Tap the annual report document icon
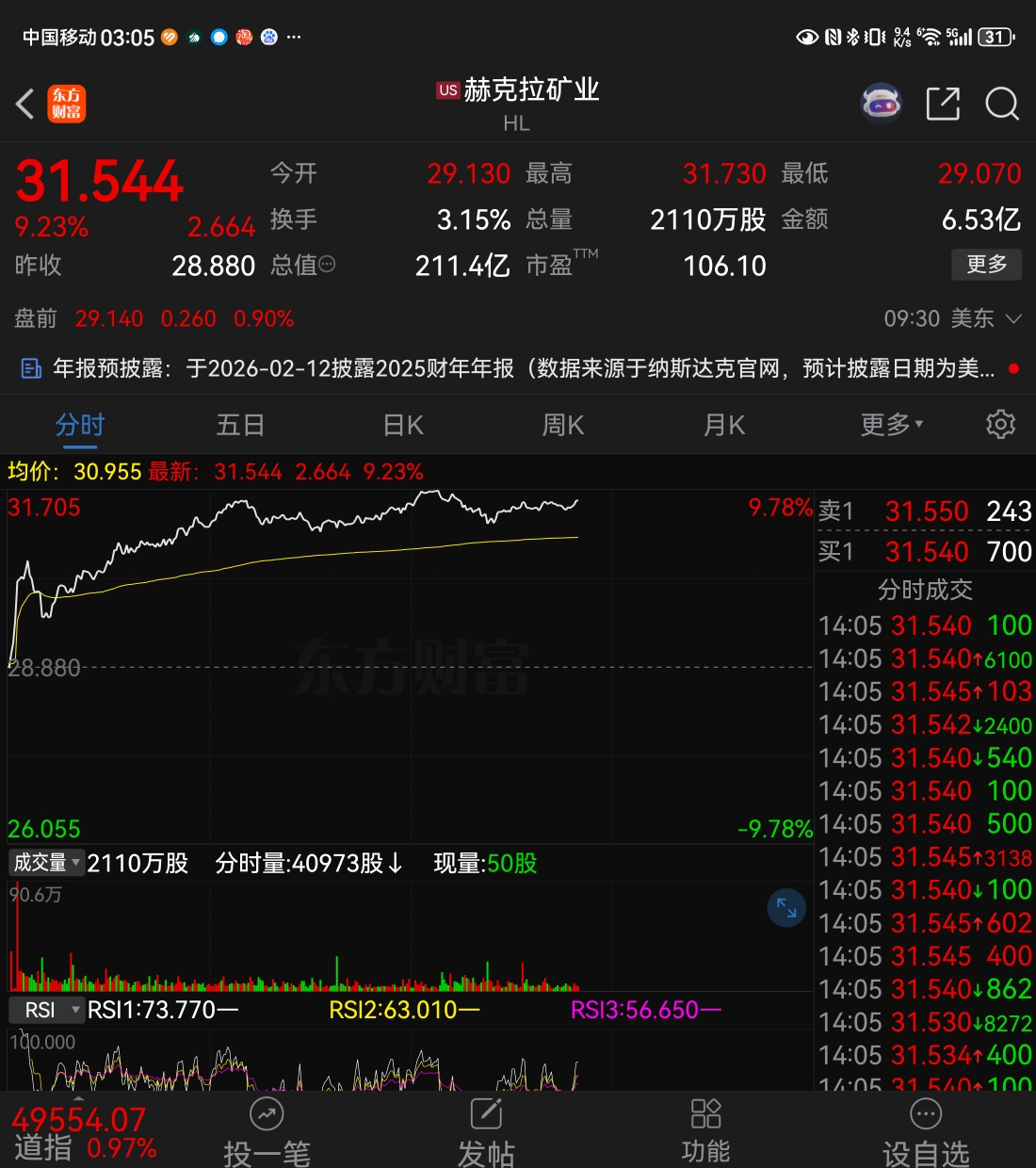The width and height of the screenshot is (1036, 1168). point(31,368)
